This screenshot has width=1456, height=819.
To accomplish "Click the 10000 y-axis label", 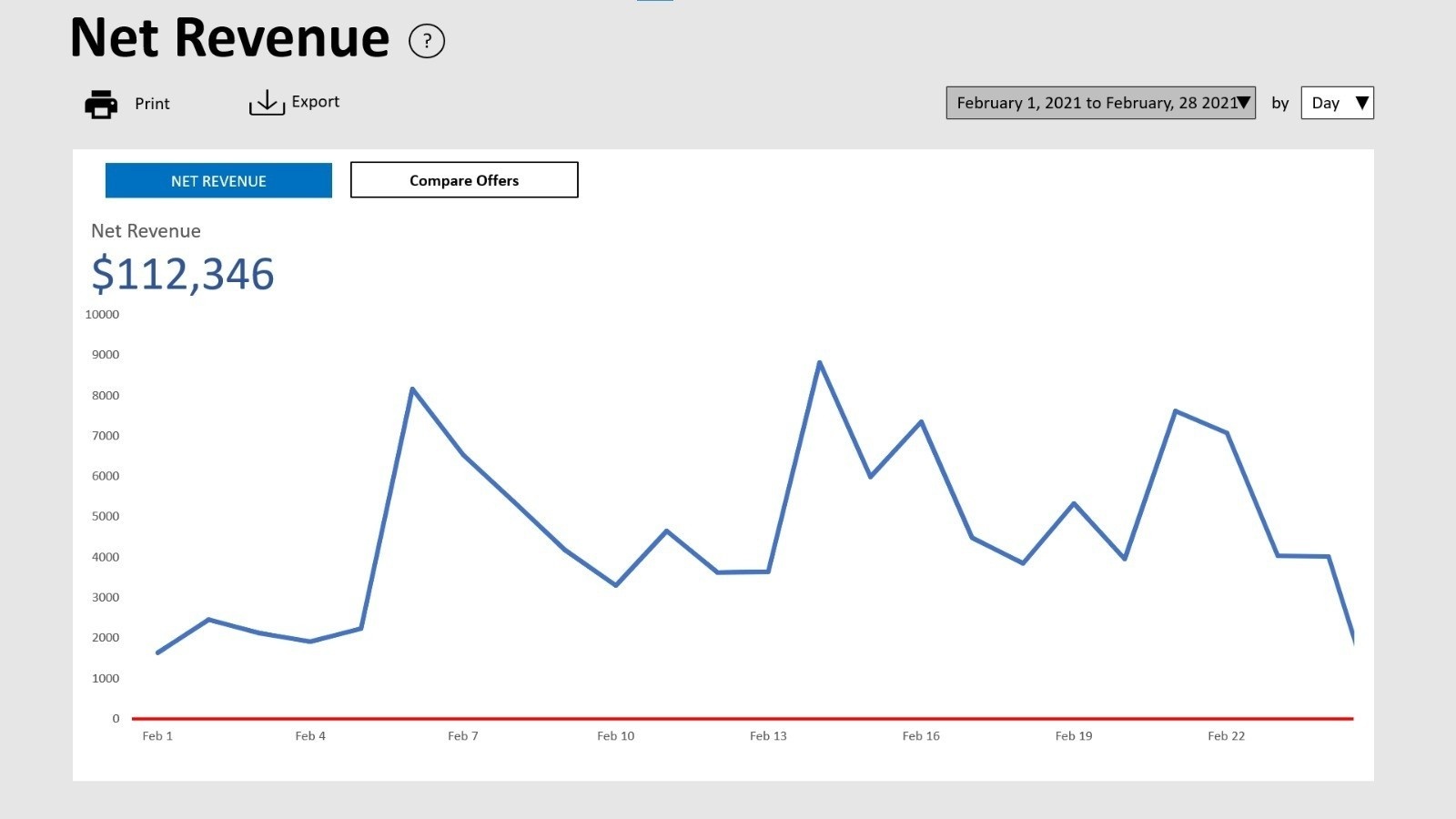I will [102, 314].
